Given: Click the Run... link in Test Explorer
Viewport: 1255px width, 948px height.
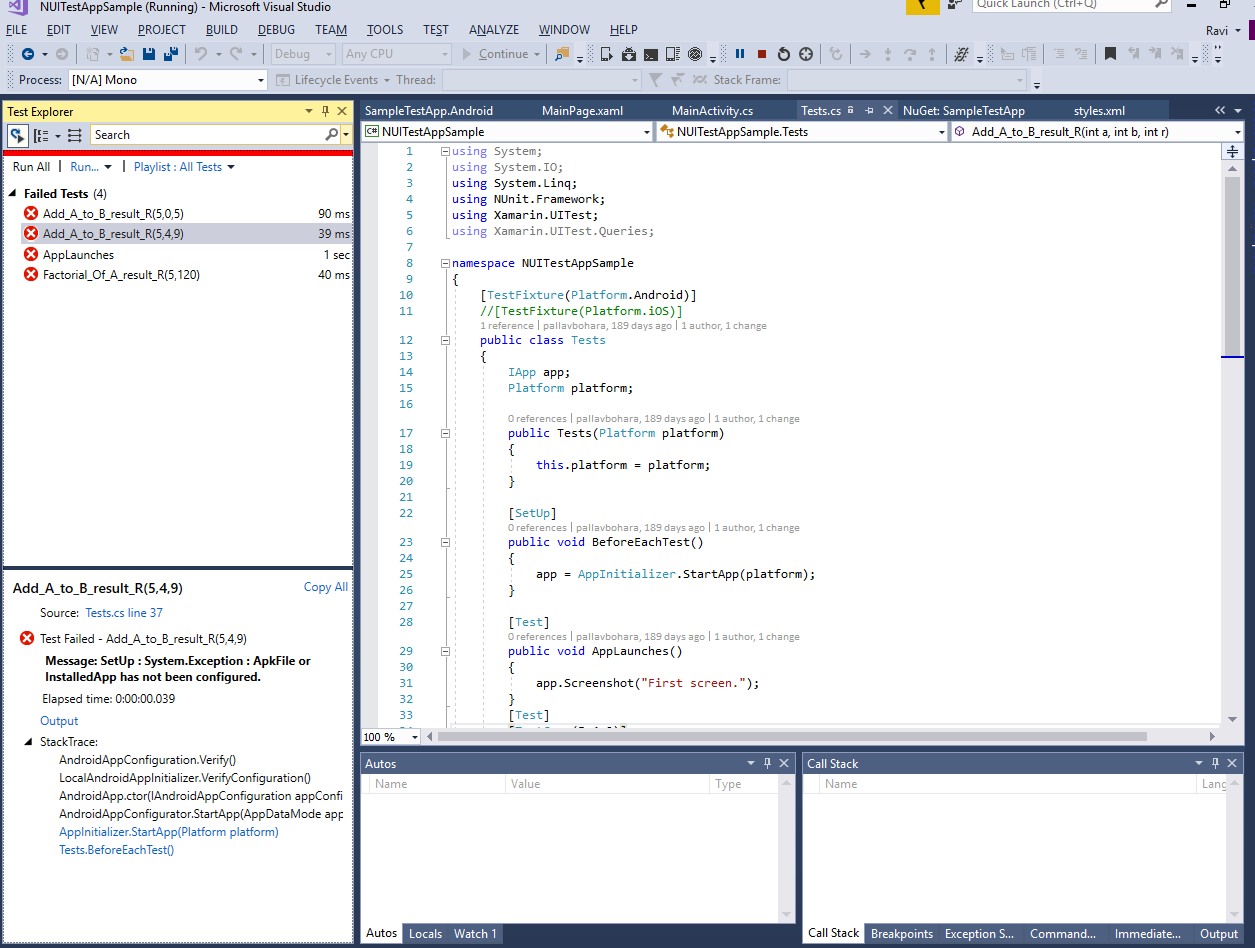Looking at the screenshot, I should tap(84, 167).
